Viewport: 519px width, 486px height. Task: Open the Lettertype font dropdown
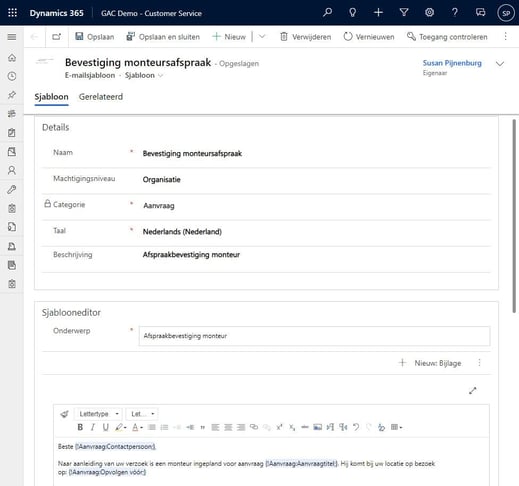pyautogui.click(x=98, y=414)
